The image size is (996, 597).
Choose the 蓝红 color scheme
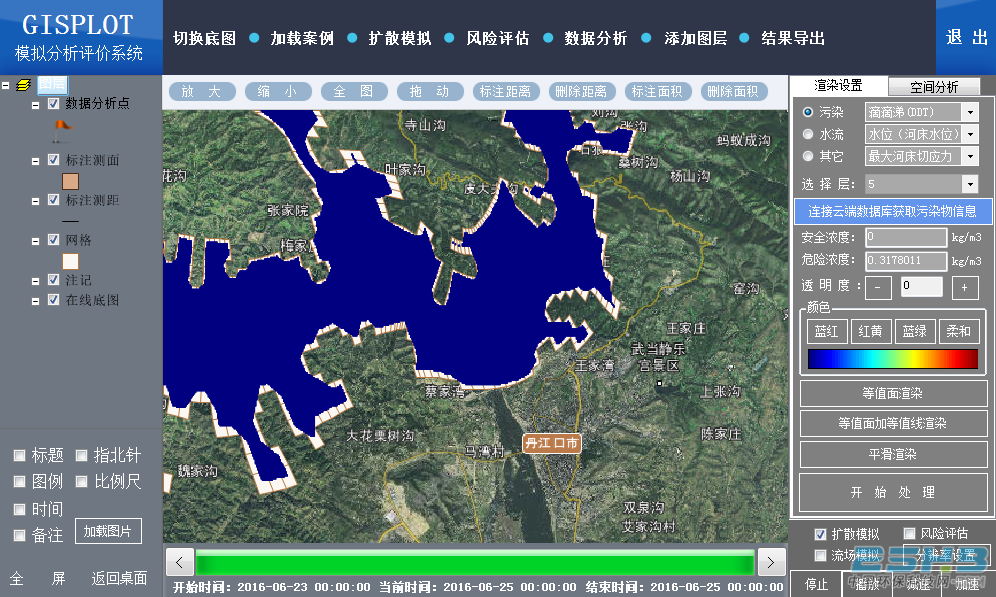click(826, 331)
